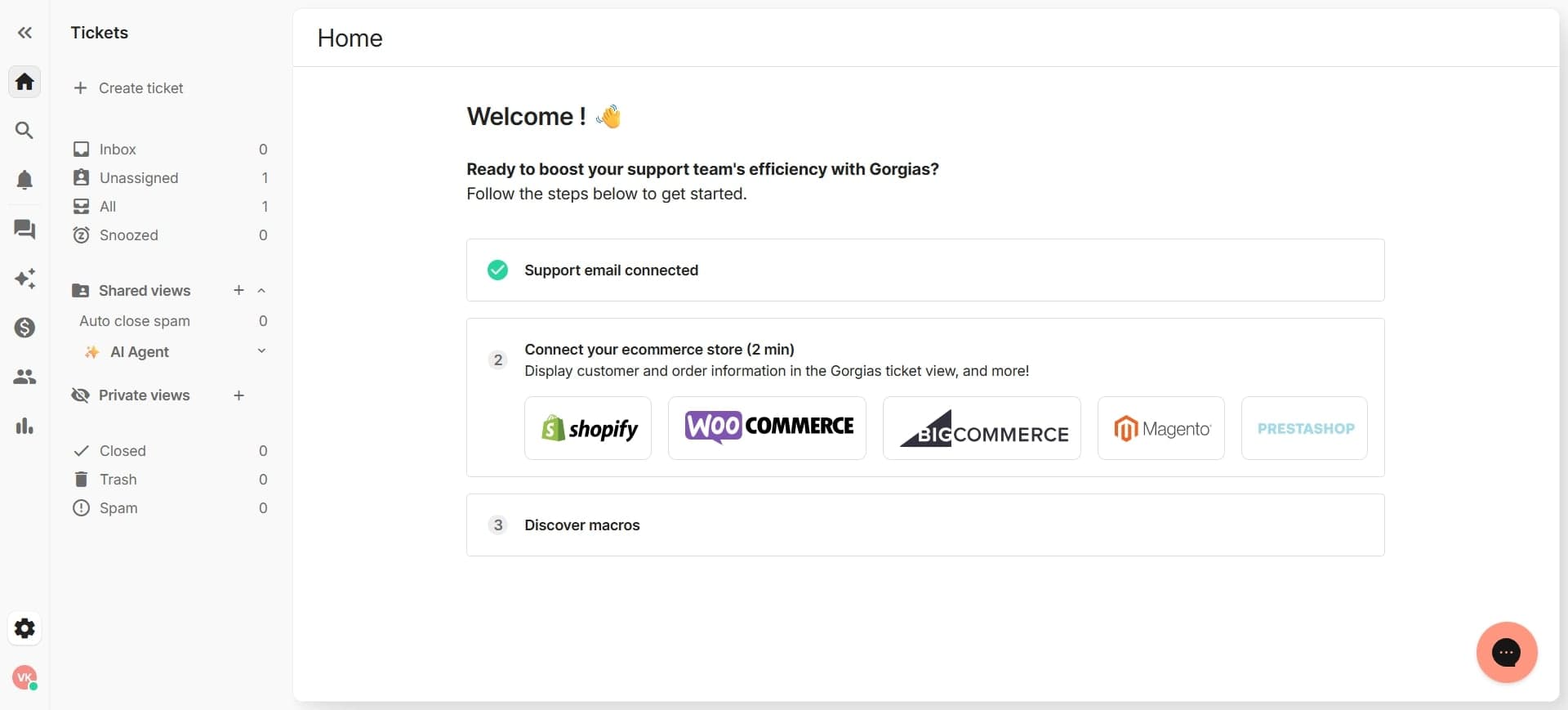Open the Home icon in the left rail
This screenshot has width=1568, height=710.
tap(24, 81)
